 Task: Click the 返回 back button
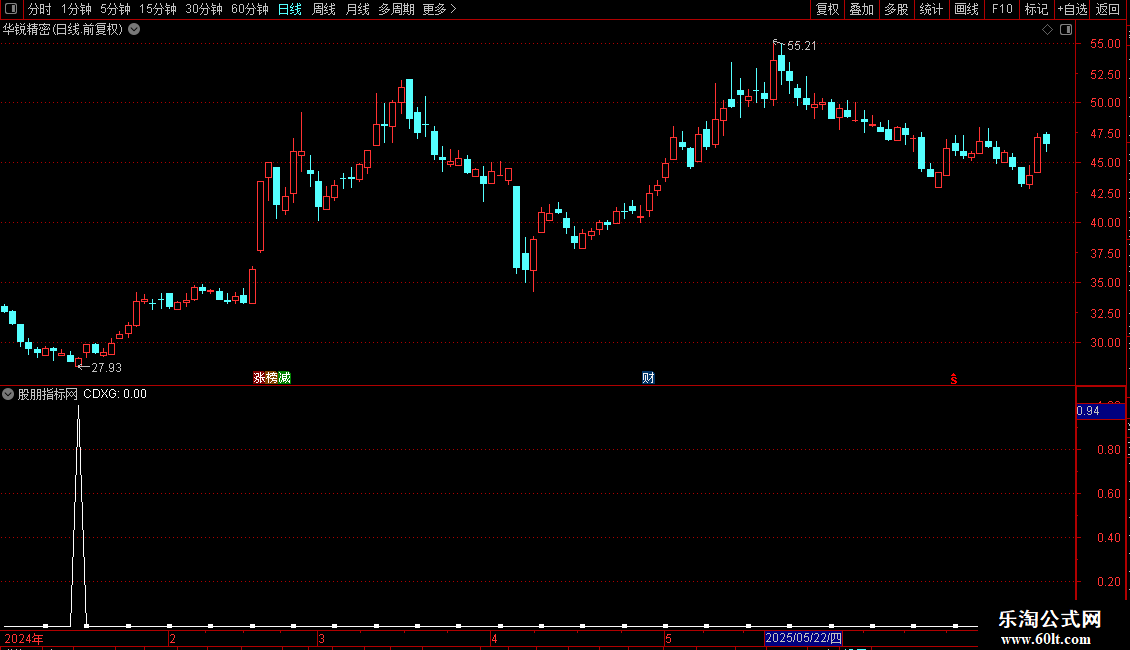pos(1108,9)
